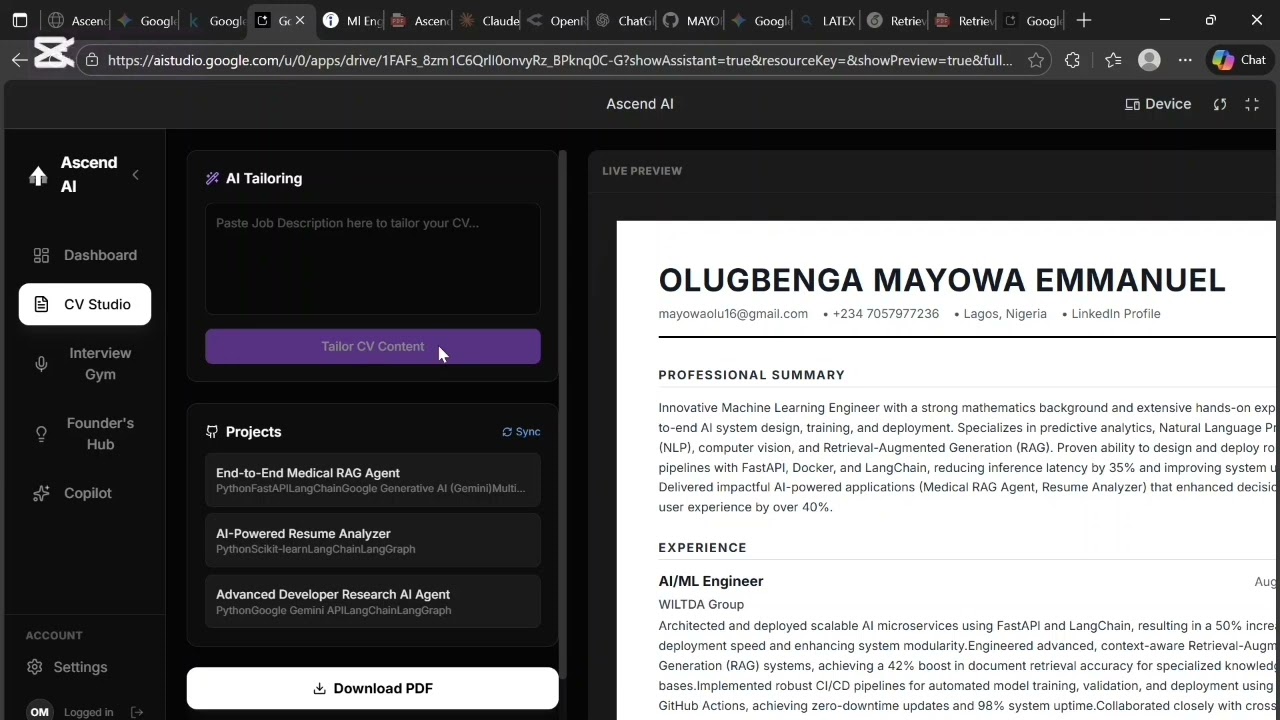The width and height of the screenshot is (1280, 720).
Task: Click the PROFESSIONAL SUMMARY heading
Action: click(x=752, y=375)
